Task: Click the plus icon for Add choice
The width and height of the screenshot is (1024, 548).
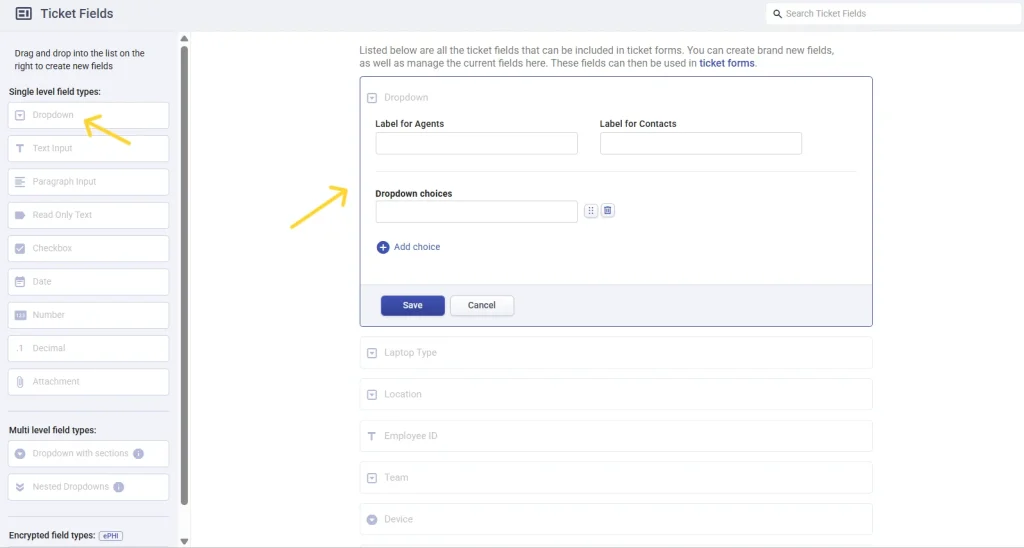Action: click(383, 247)
